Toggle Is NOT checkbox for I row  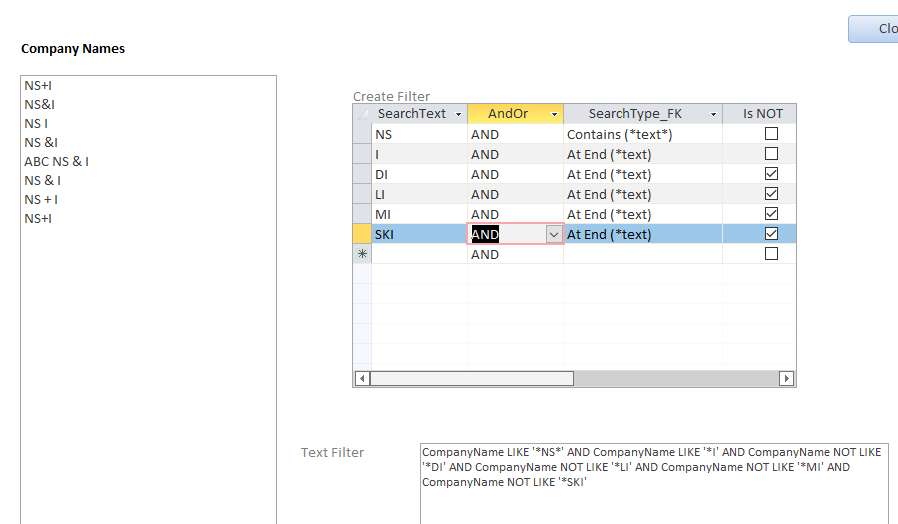coord(771,153)
